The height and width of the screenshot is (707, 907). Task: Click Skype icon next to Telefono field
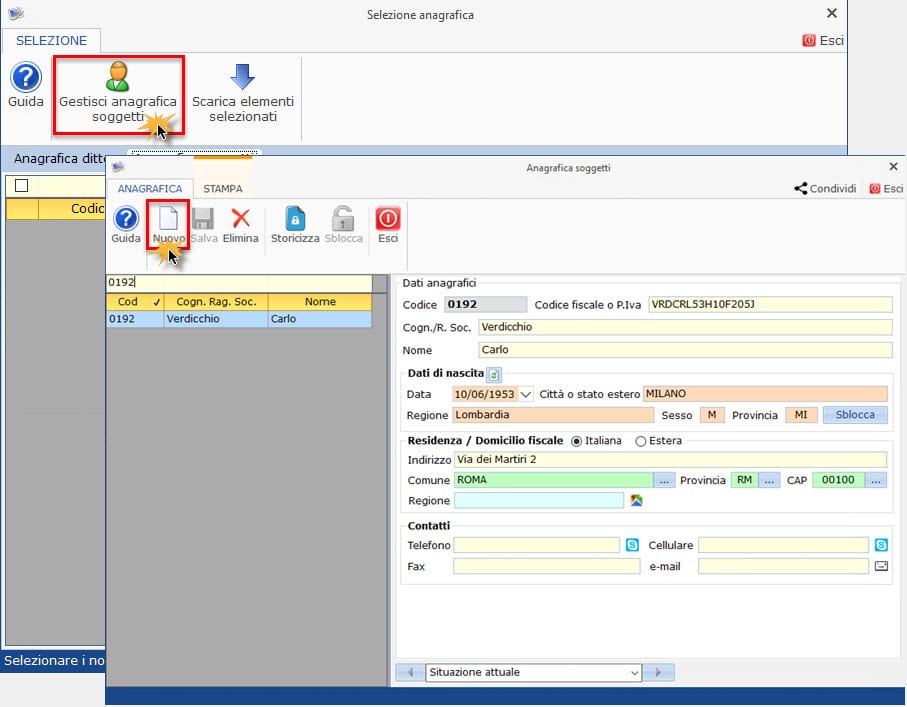(x=632, y=544)
